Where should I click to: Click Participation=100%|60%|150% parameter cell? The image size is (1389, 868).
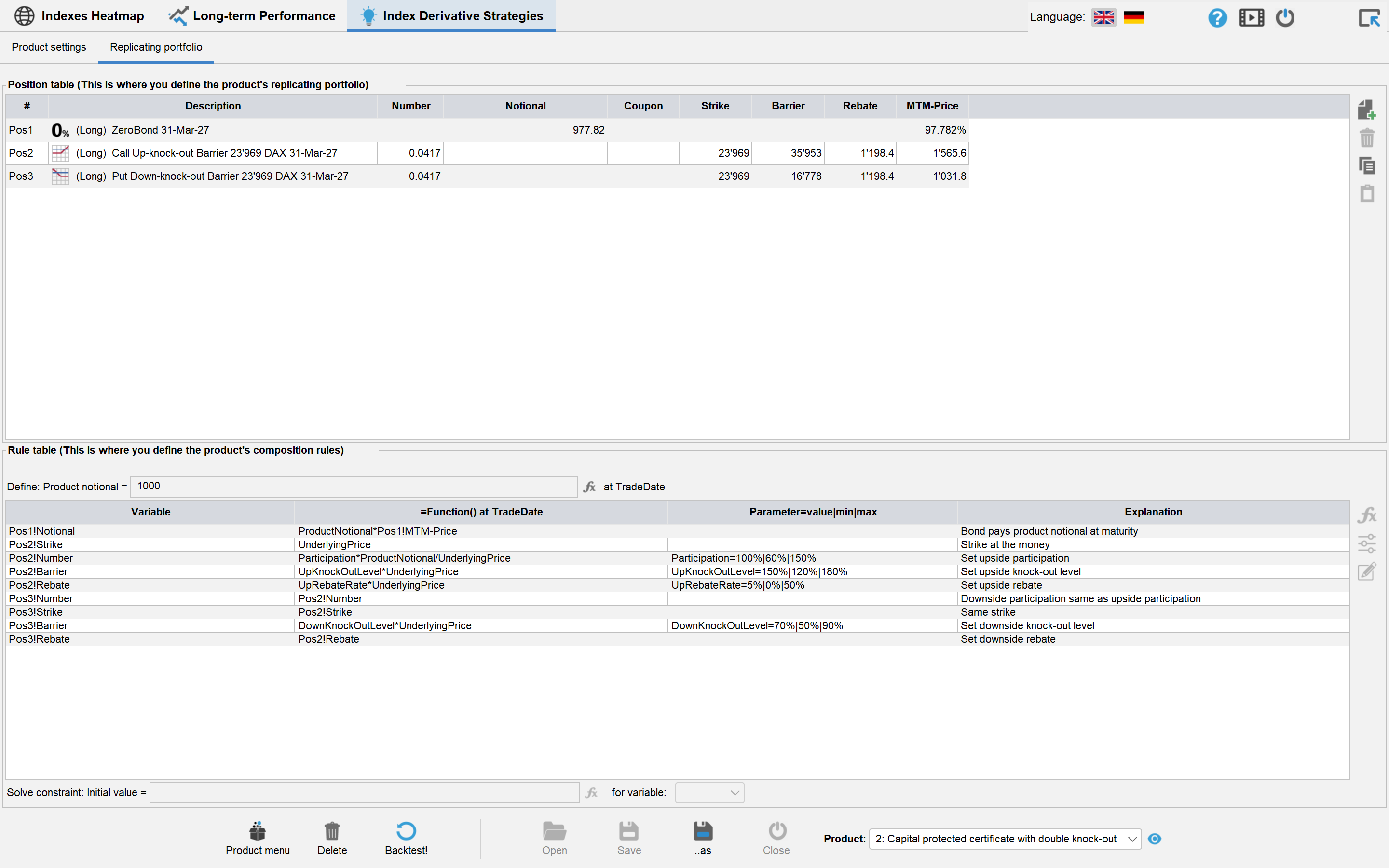[x=812, y=558]
